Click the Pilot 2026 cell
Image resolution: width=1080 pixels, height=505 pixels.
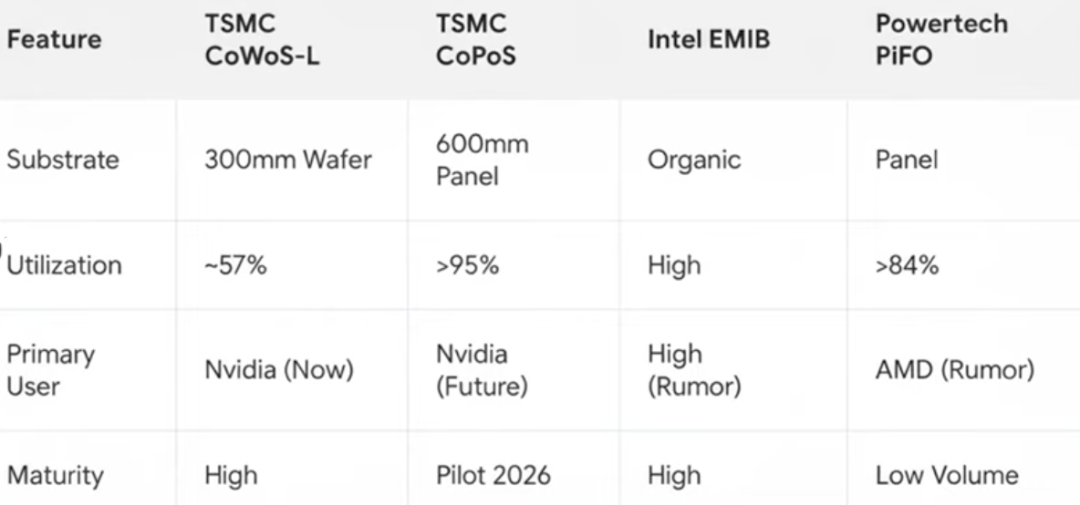[x=493, y=475]
